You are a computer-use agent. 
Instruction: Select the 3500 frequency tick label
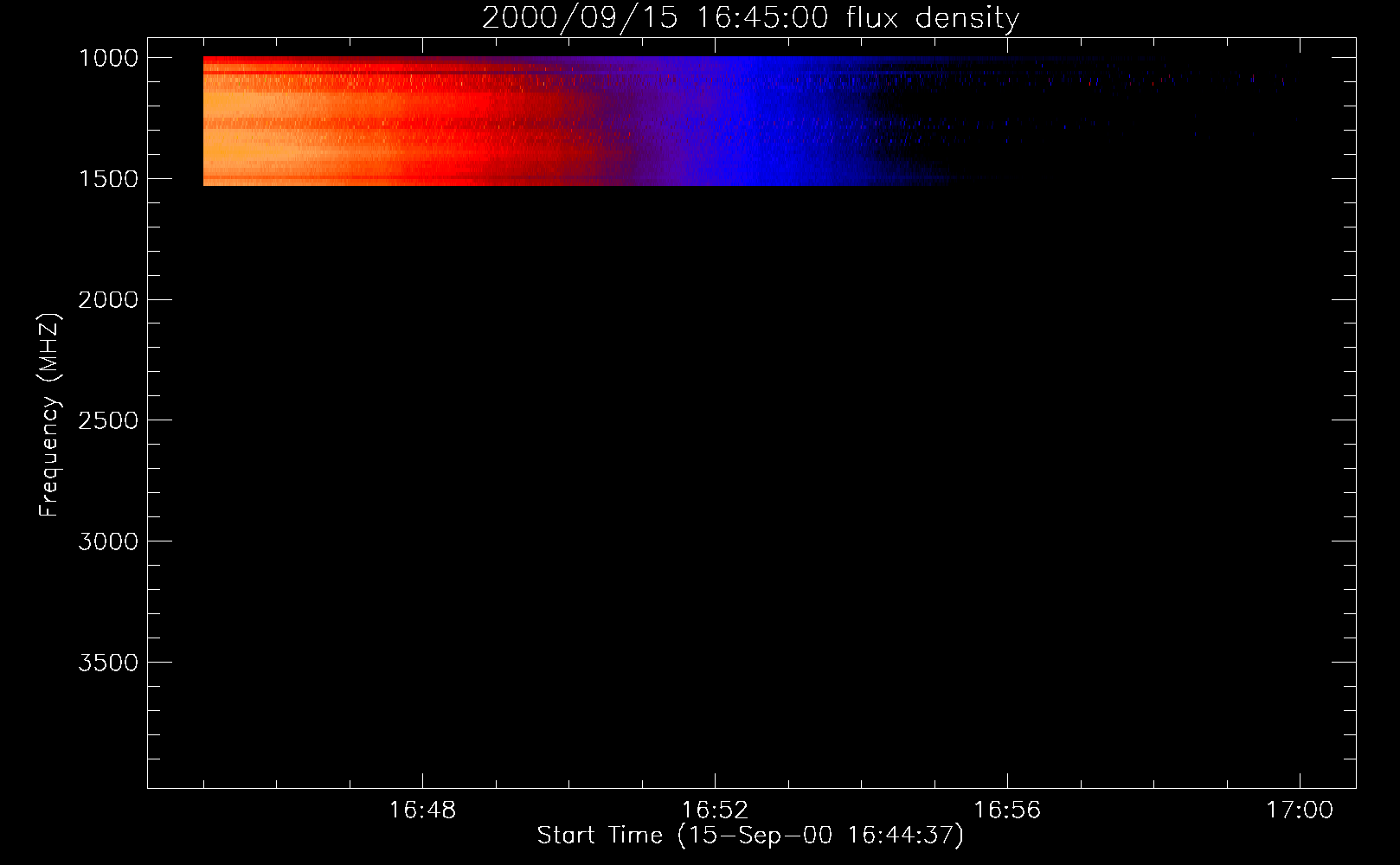click(x=108, y=663)
